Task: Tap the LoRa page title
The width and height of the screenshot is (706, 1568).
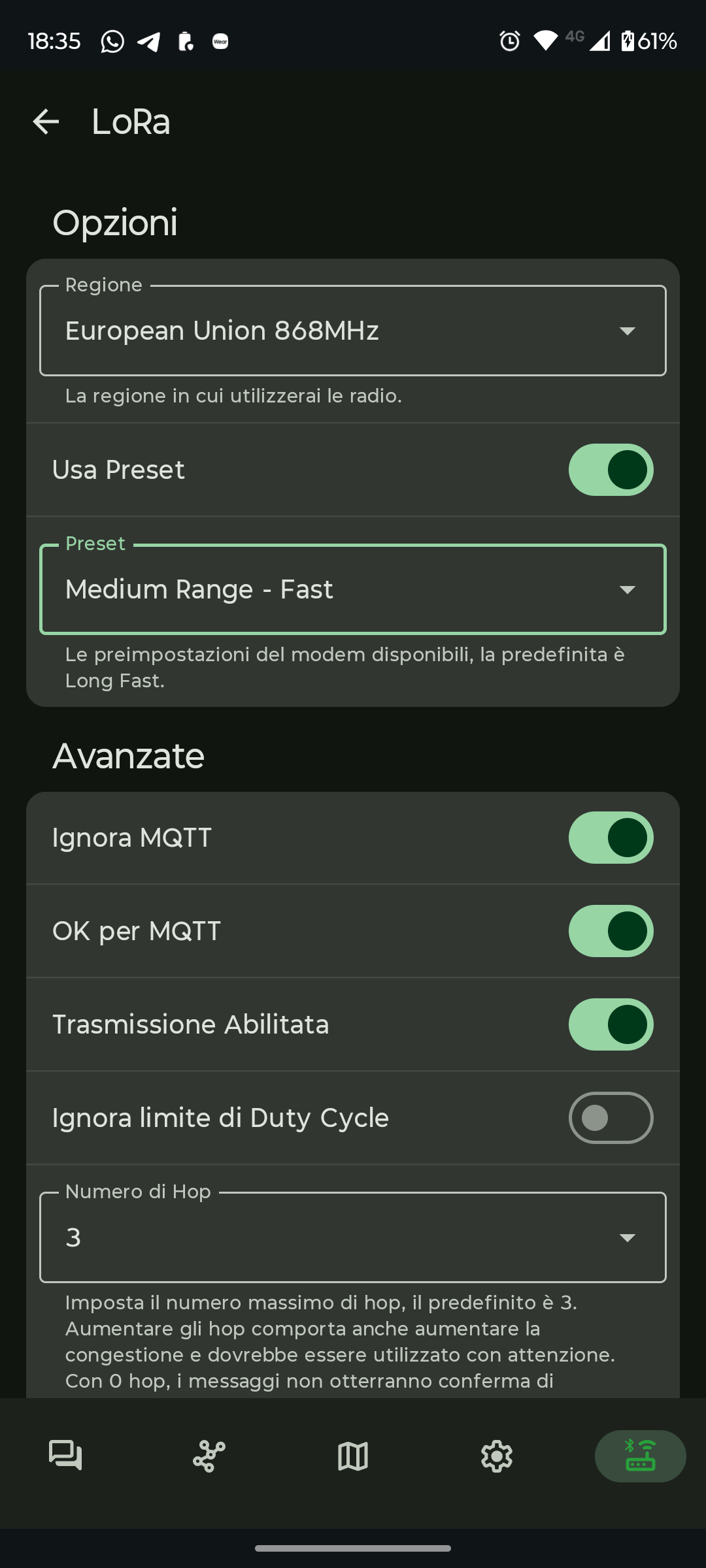Action: click(131, 122)
